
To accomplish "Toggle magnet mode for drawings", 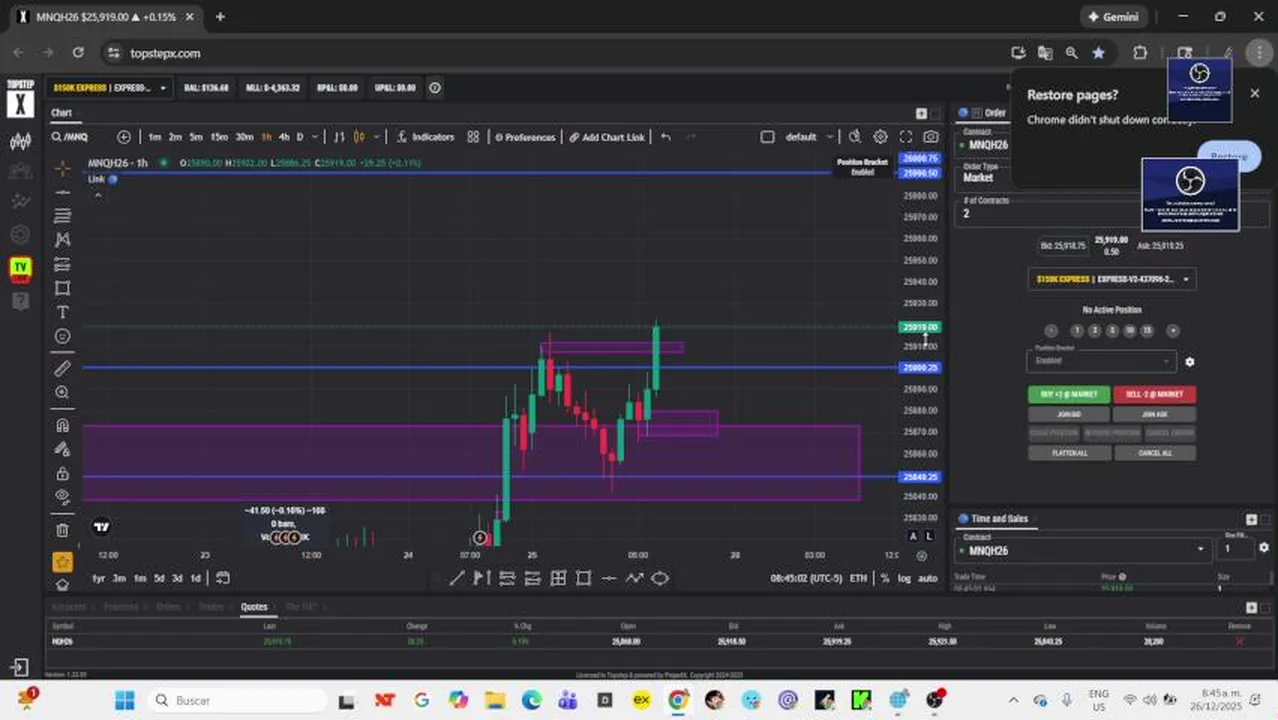I will tap(62, 425).
